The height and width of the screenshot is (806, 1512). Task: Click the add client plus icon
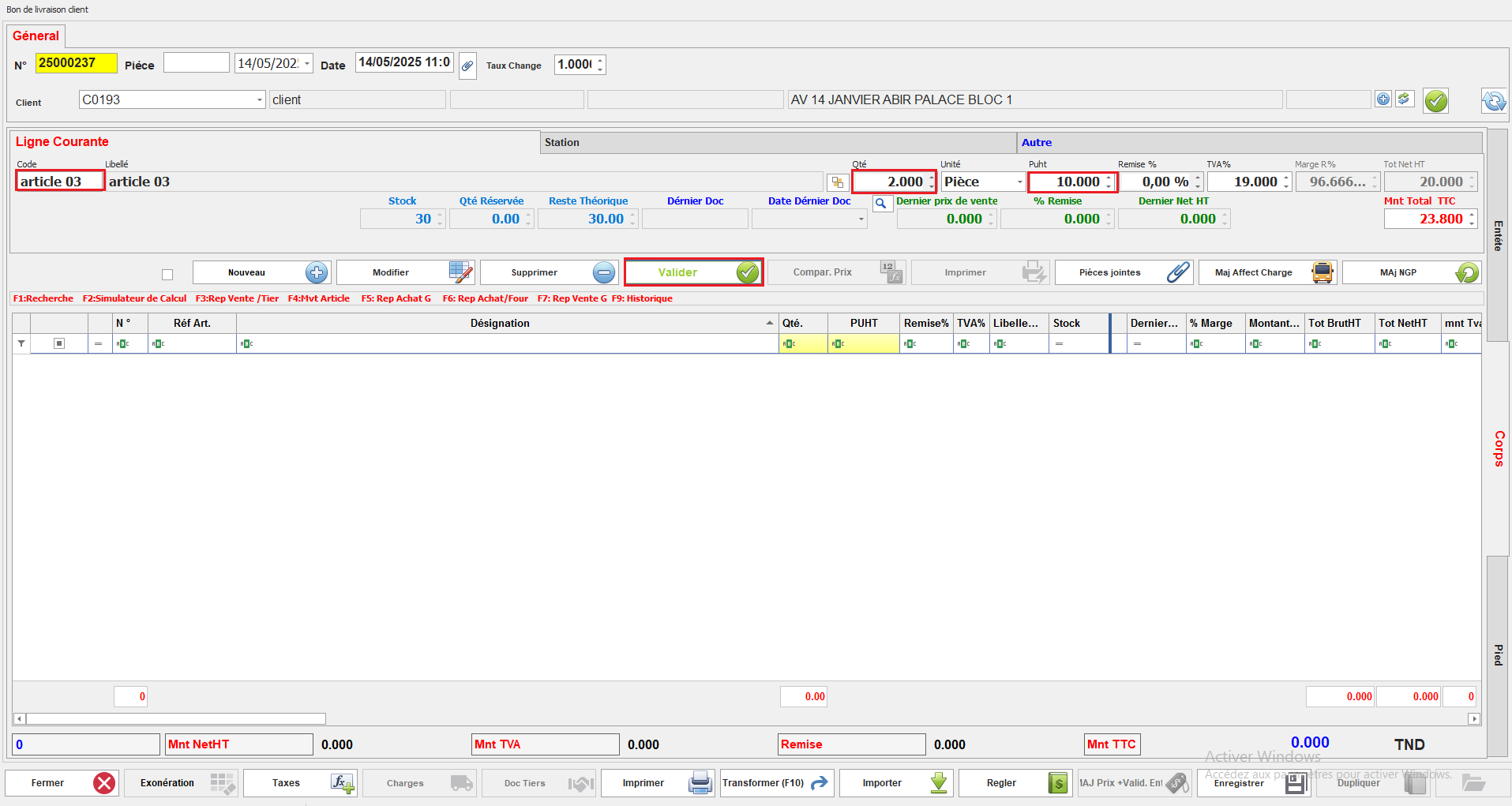pos(1383,99)
